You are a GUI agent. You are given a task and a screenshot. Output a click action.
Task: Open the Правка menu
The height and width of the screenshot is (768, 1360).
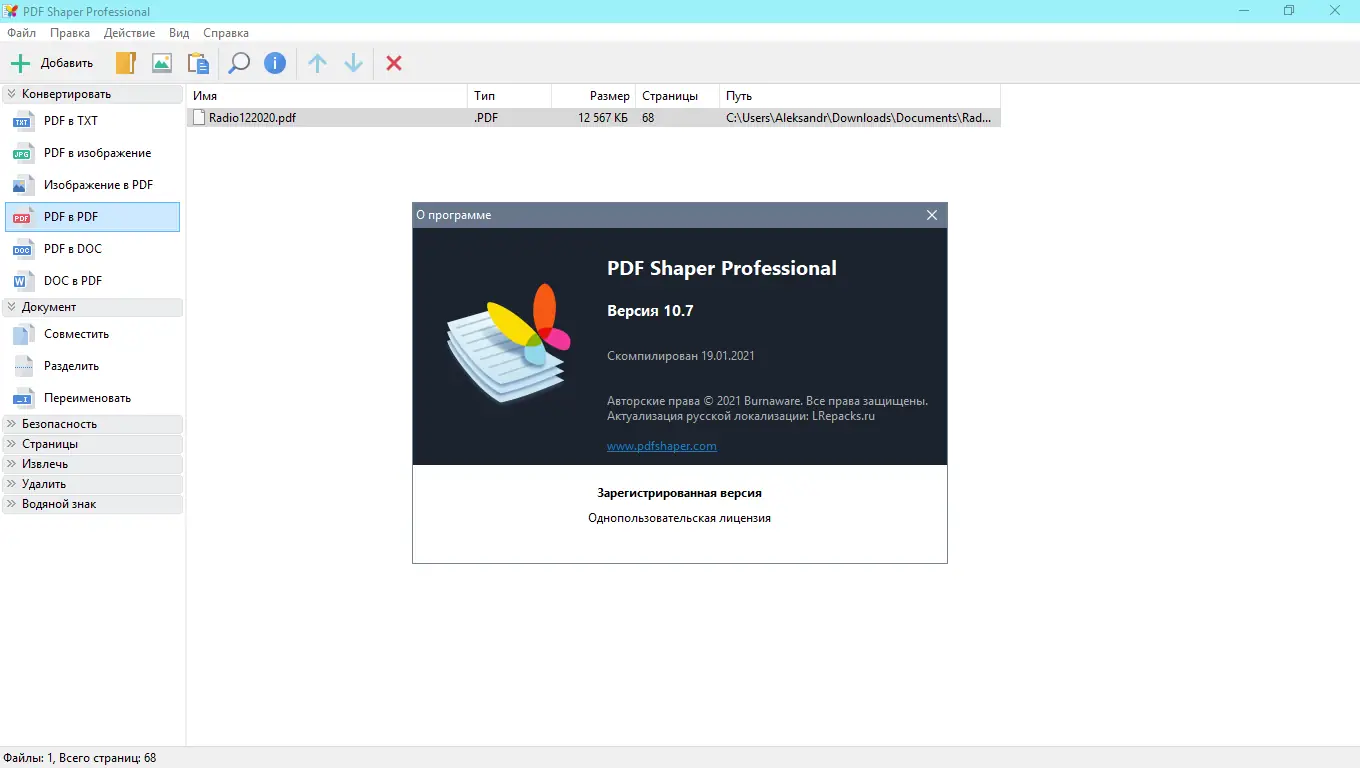point(70,33)
